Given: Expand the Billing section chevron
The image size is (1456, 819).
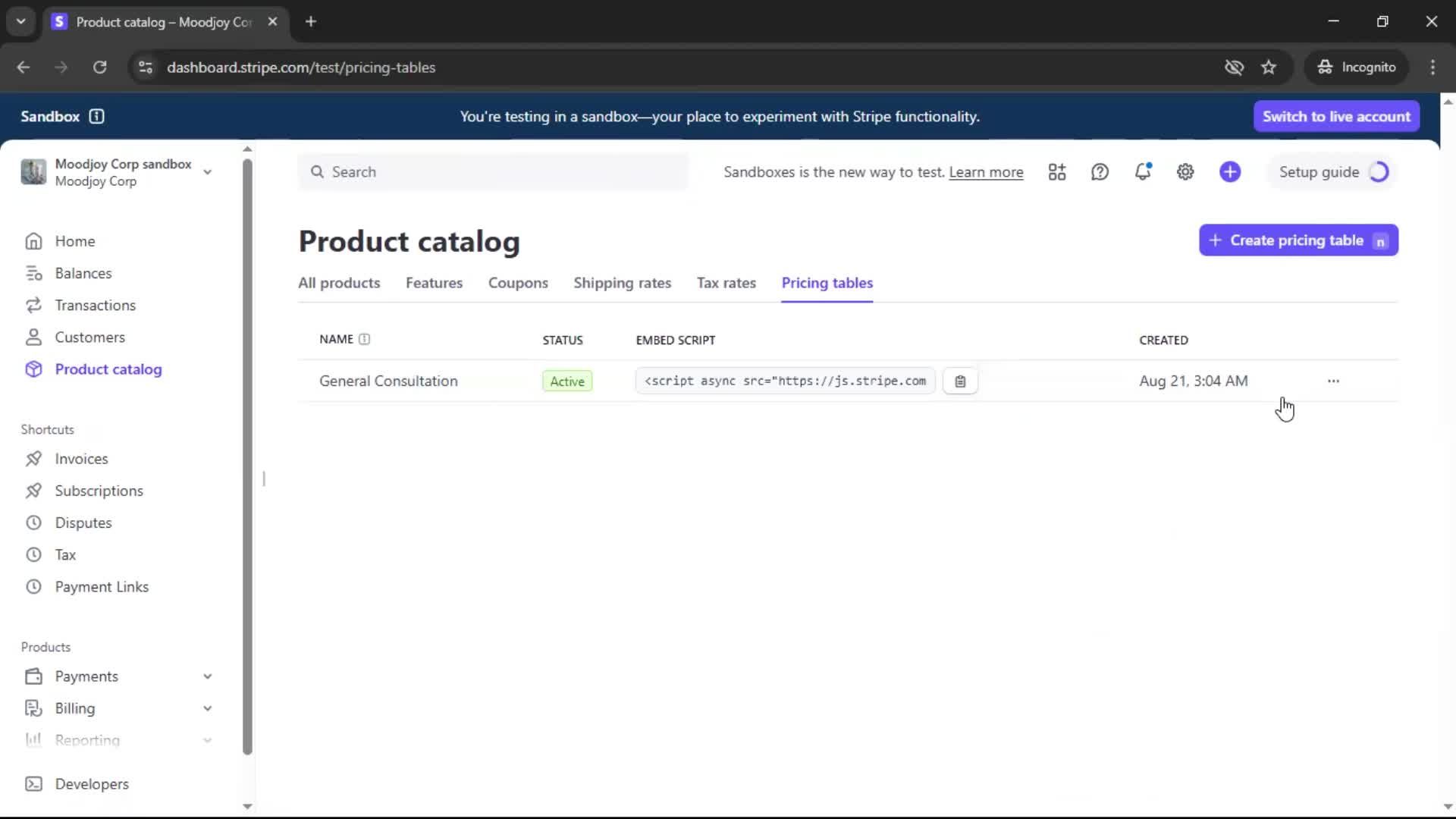Looking at the screenshot, I should pos(207,708).
